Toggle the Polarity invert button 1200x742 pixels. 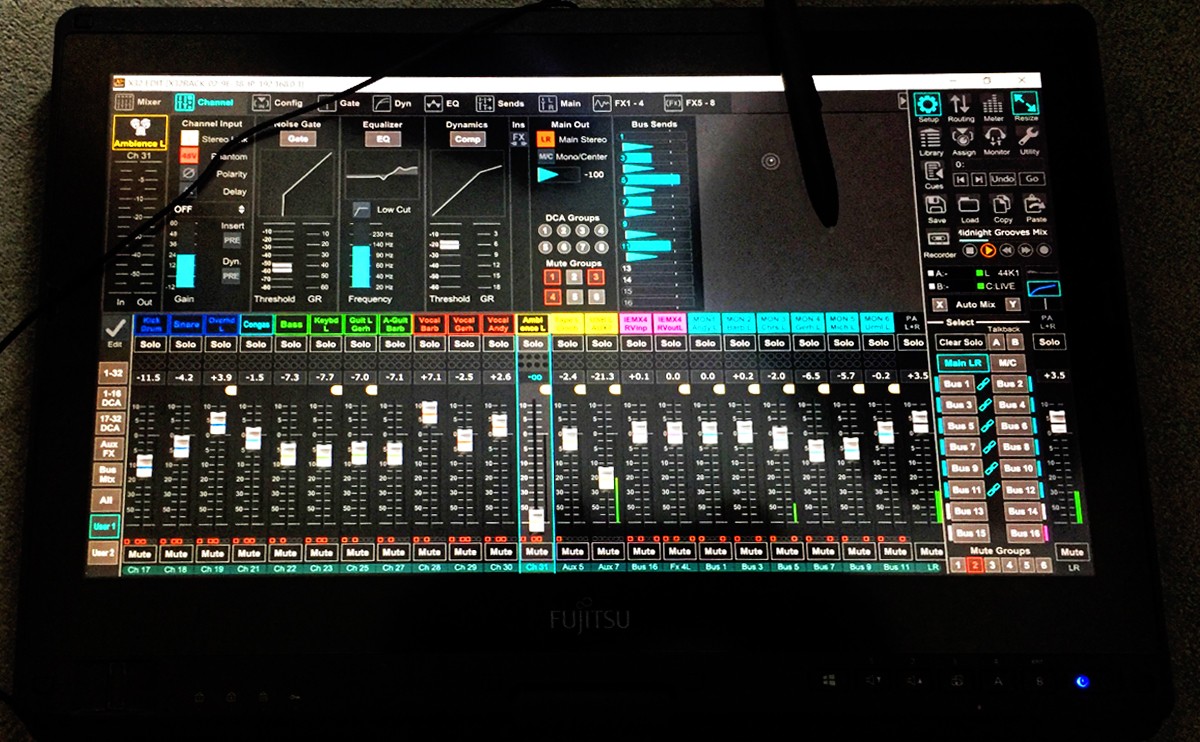[x=187, y=174]
